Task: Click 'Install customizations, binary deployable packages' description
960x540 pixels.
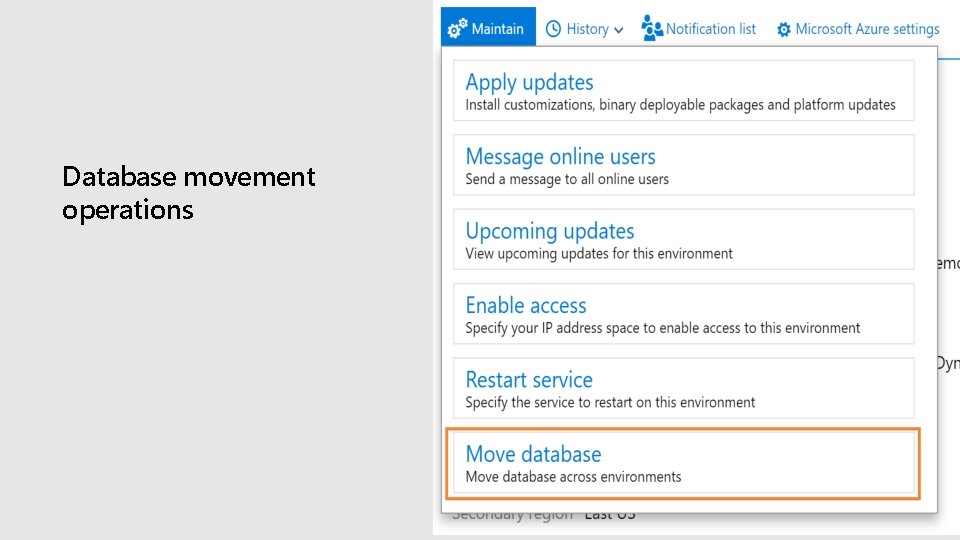Action: [x=680, y=105]
